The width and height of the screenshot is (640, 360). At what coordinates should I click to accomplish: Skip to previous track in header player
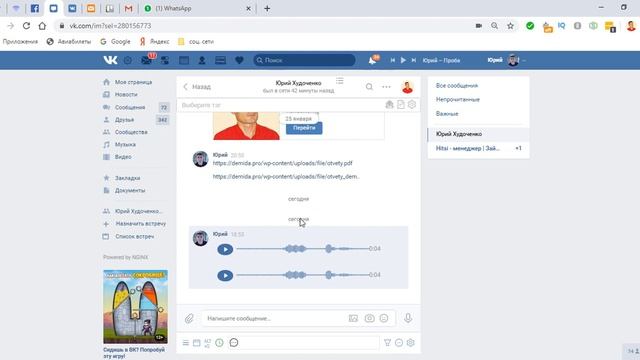pos(393,60)
